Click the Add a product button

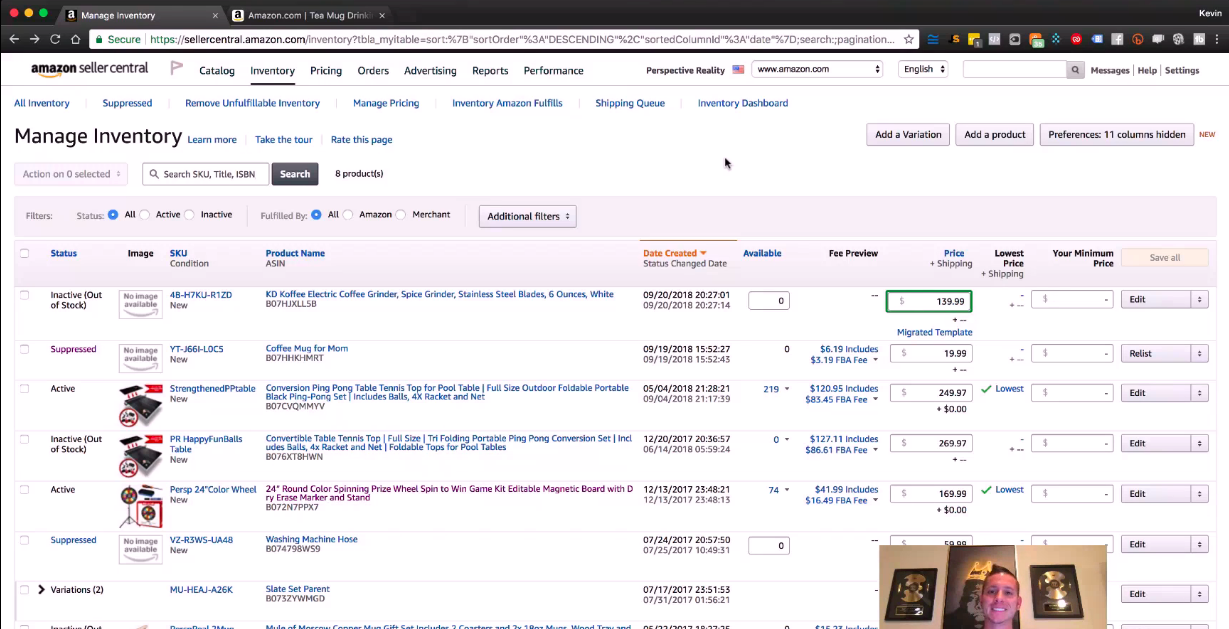995,134
